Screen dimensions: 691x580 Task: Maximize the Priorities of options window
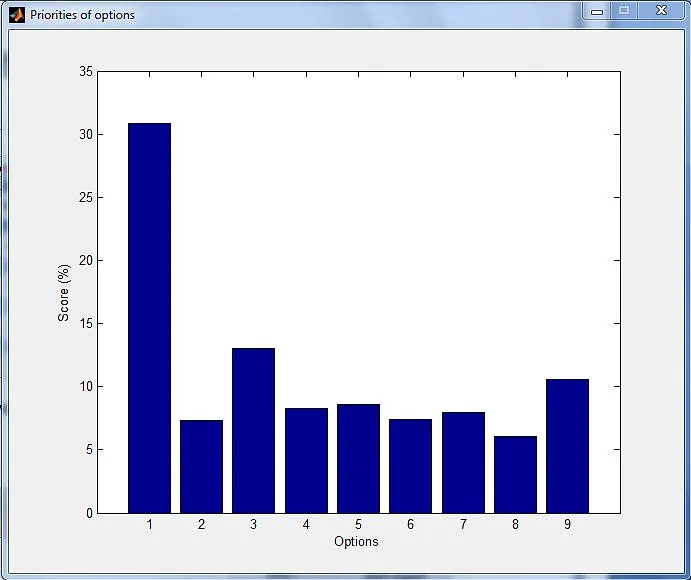[624, 11]
